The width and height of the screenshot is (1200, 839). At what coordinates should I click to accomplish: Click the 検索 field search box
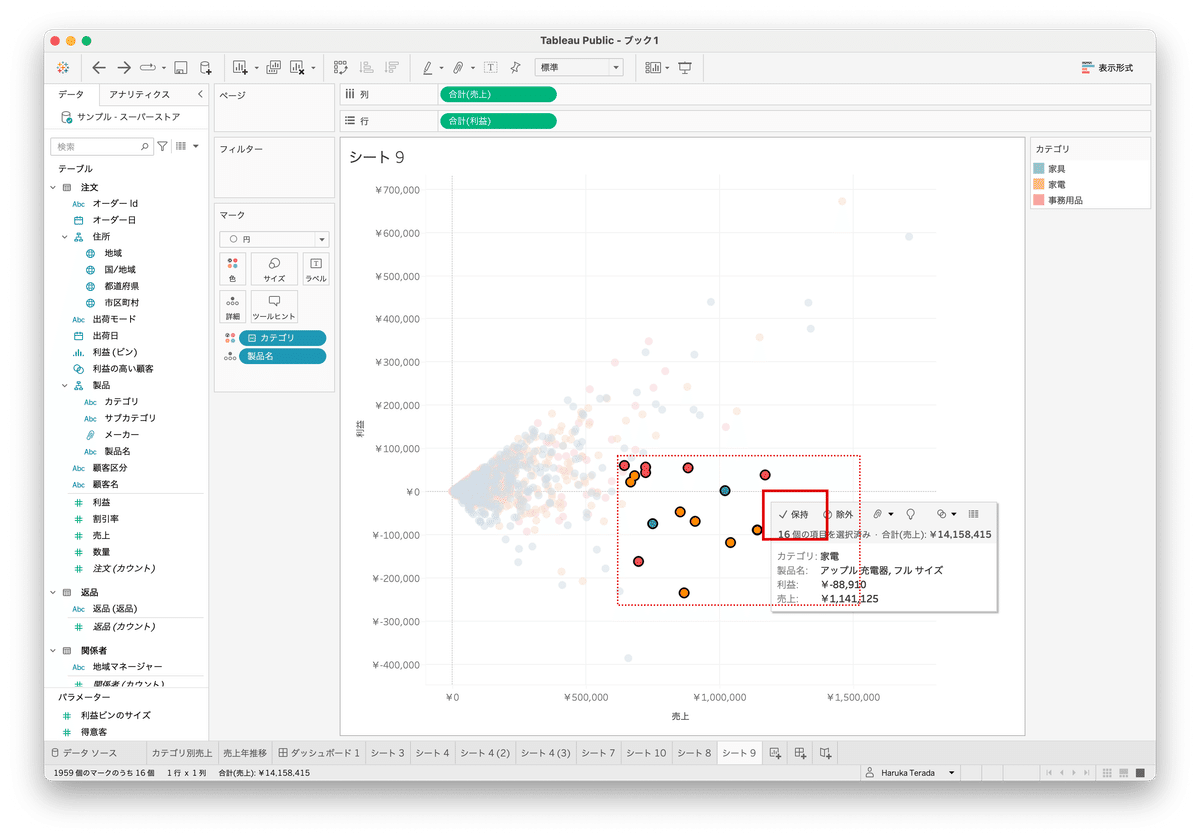pyautogui.click(x=101, y=146)
